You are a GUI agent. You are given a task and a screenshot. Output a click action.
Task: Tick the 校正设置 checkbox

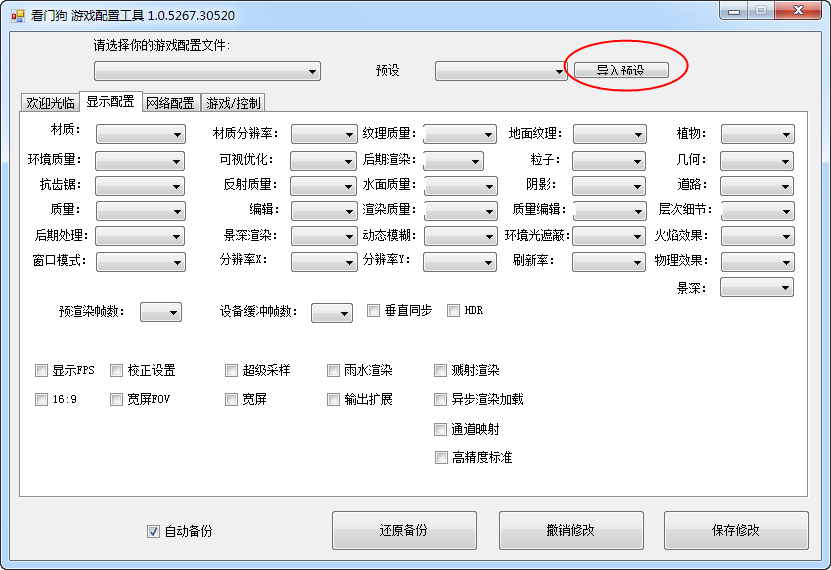(x=116, y=370)
